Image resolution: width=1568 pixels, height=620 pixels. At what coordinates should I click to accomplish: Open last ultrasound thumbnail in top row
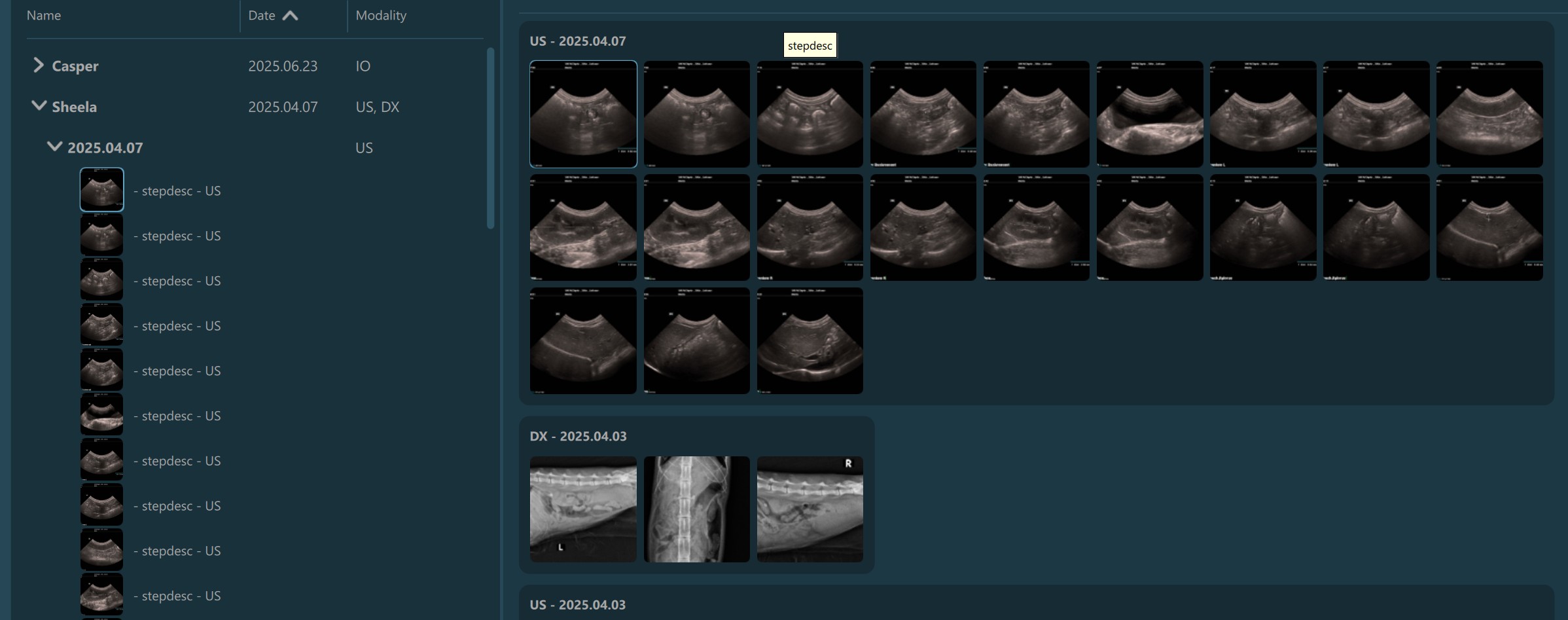[x=1489, y=114]
